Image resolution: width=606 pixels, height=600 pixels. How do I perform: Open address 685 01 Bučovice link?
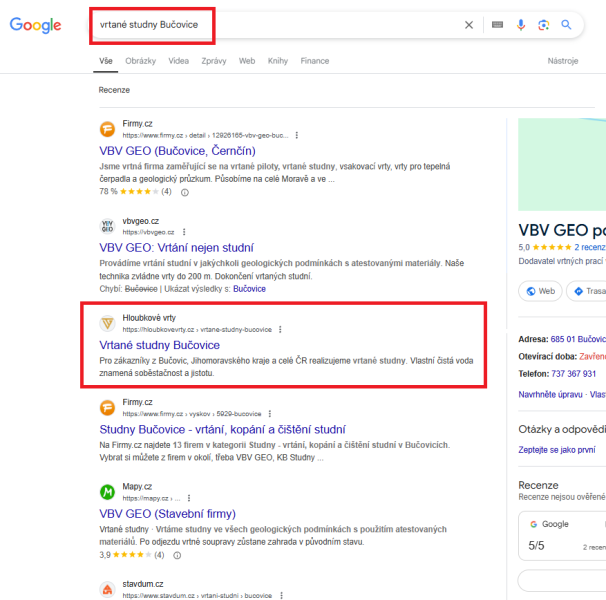(x=578, y=339)
